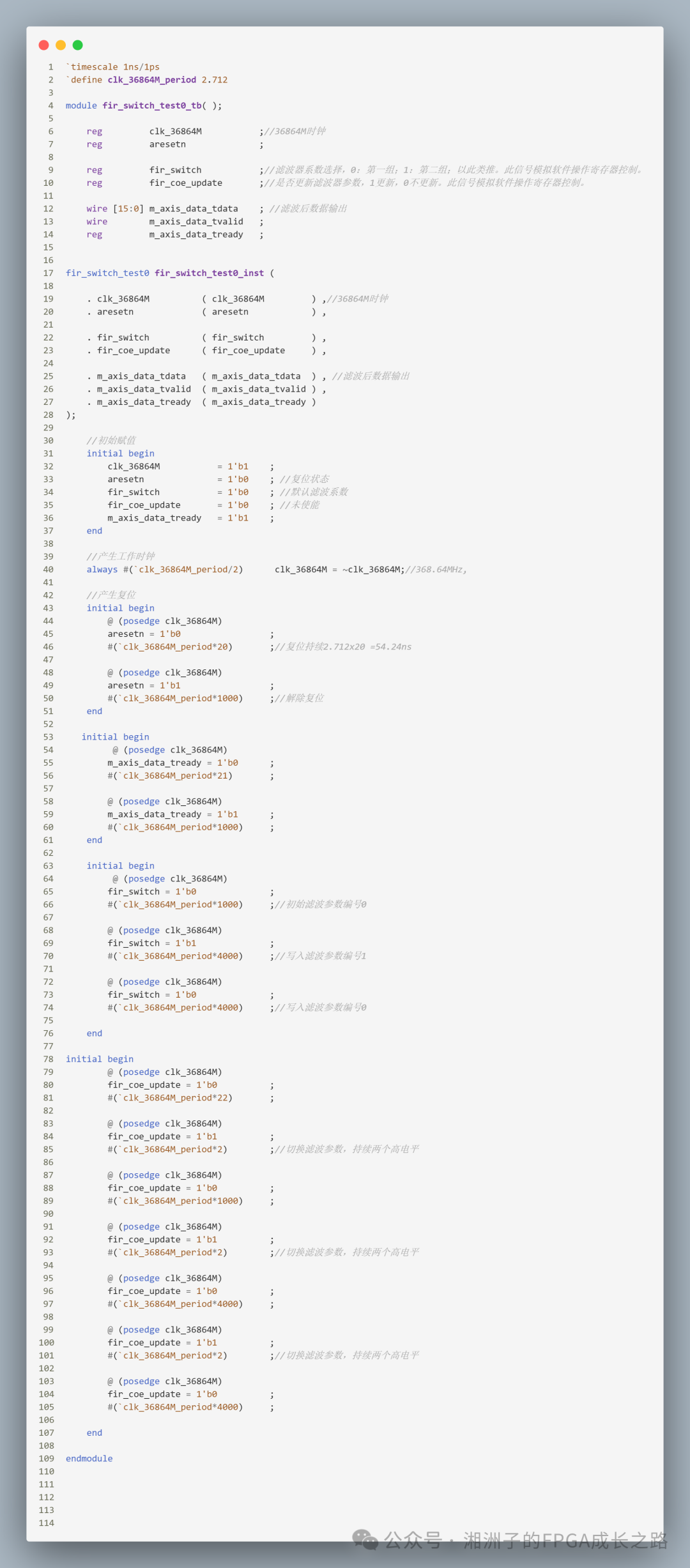Viewport: 690px width, 1568px height.
Task: Select the comment ending with =54.24ns
Action: [343, 647]
